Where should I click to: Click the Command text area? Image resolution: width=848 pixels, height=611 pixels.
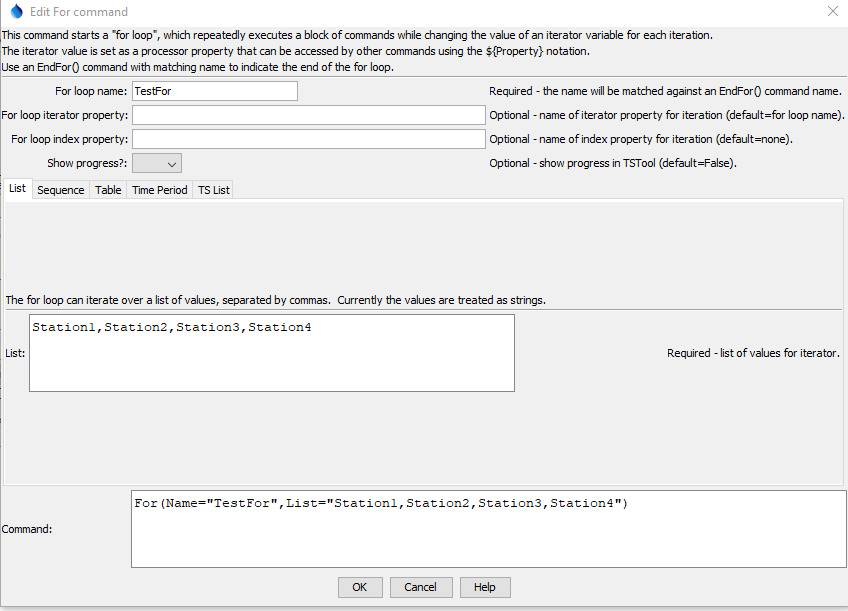[488, 529]
